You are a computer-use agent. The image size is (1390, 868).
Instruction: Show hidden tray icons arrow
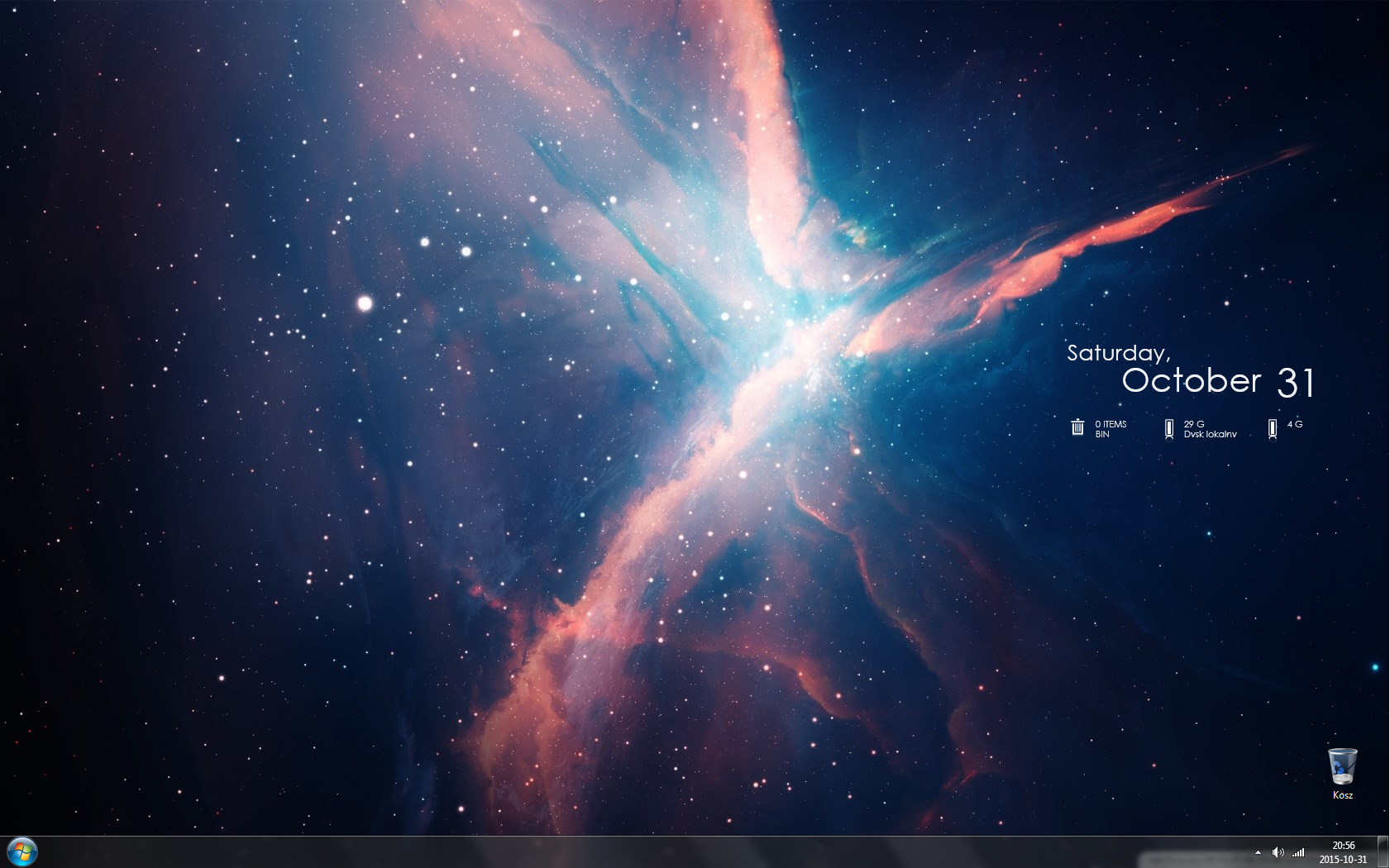click(1258, 852)
